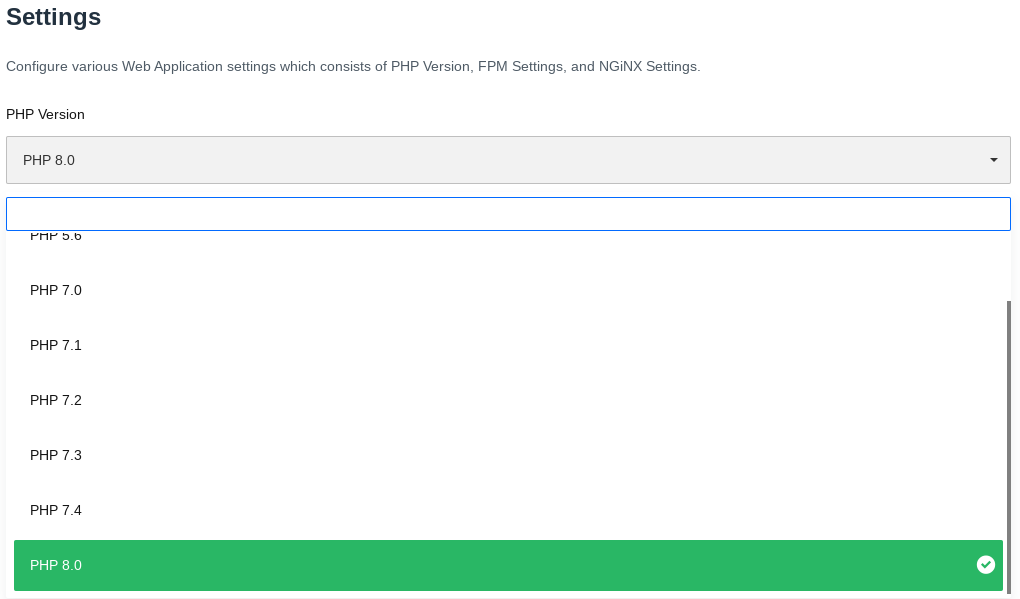Click the 'Settings' page heading

(x=53, y=17)
